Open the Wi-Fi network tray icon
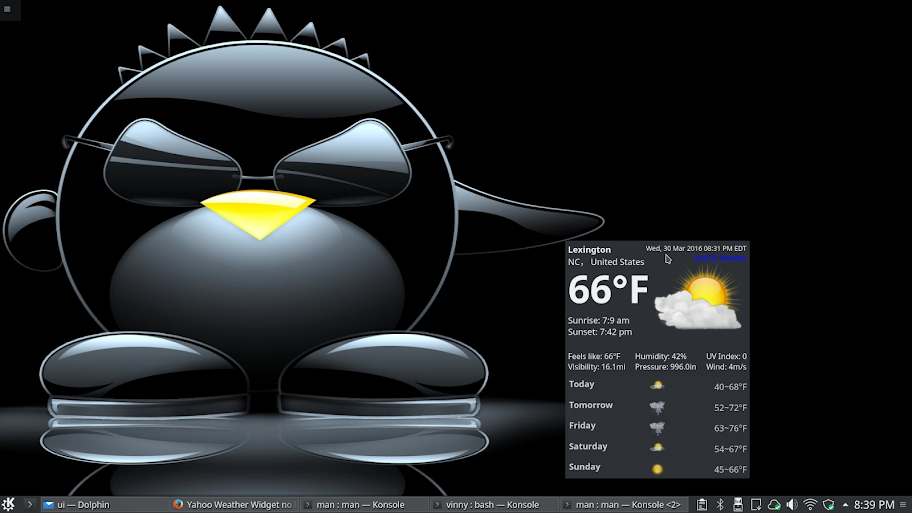 point(810,504)
